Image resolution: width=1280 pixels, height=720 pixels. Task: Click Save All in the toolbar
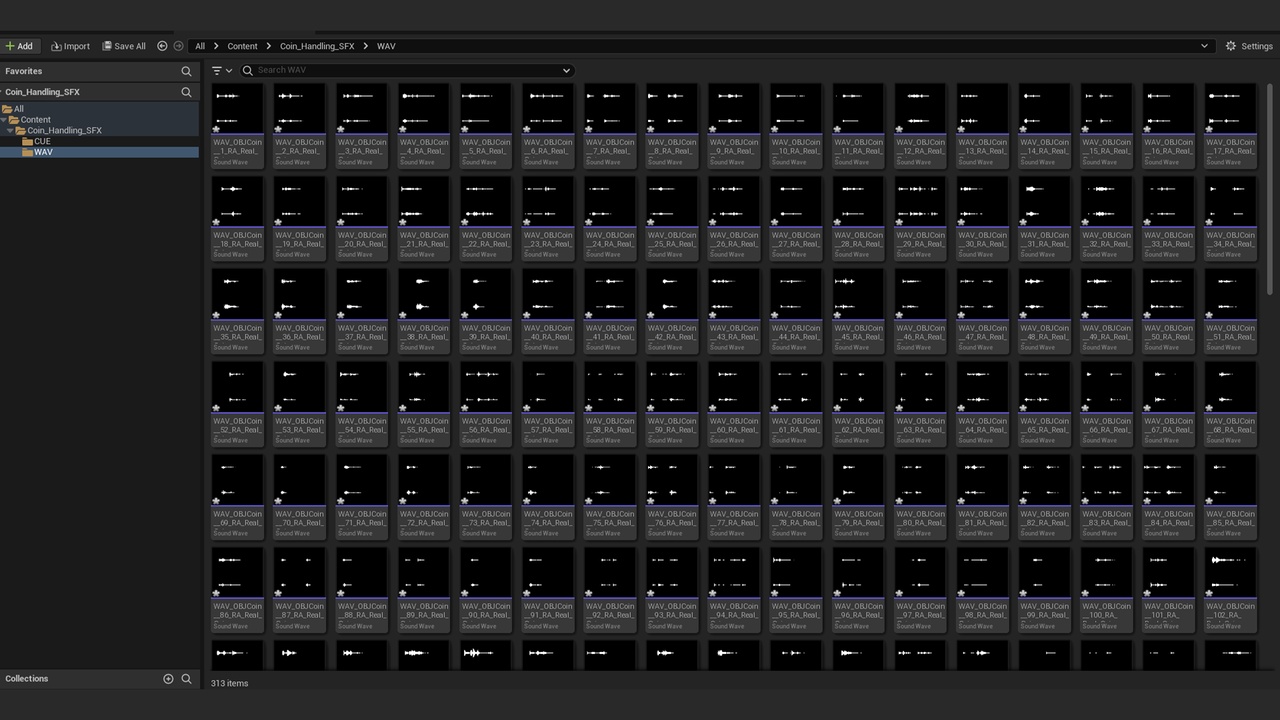click(124, 46)
